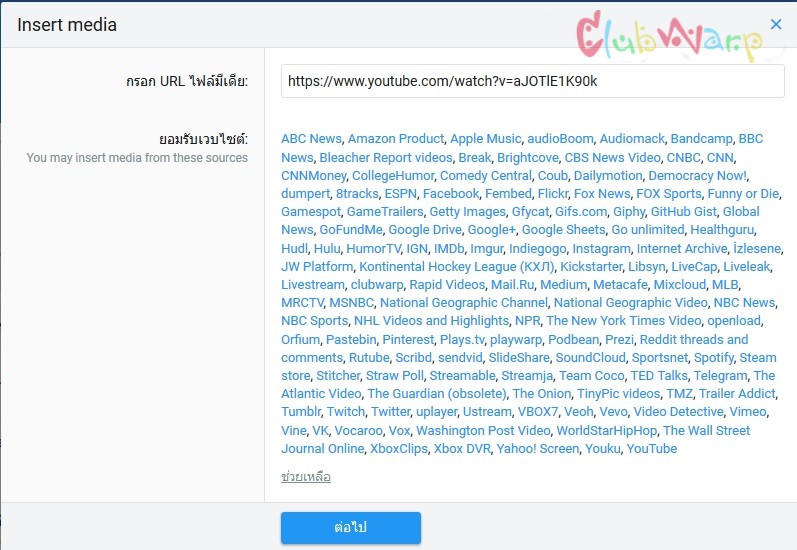797x550 pixels.
Task: Open the YouTube source link
Action: point(652,449)
